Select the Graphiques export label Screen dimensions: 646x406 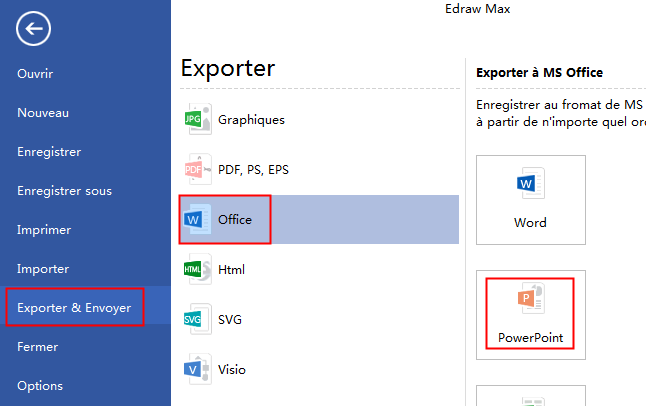(x=251, y=120)
